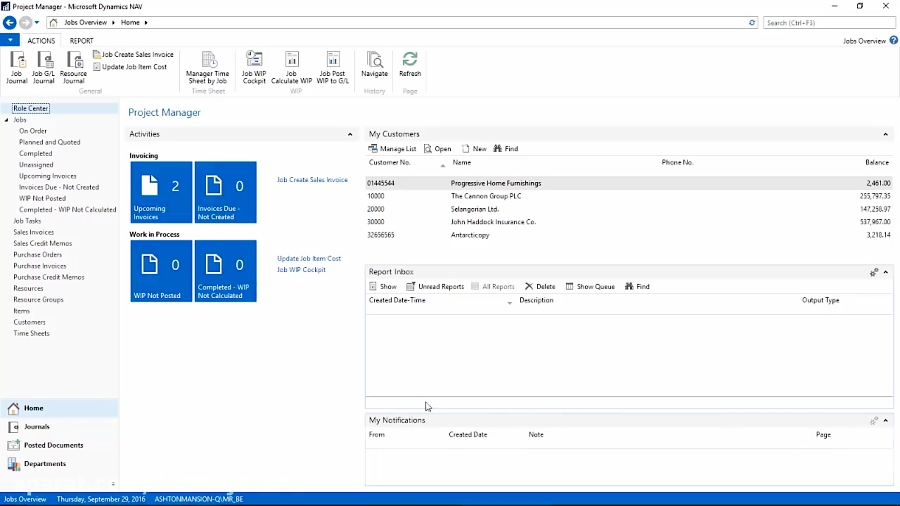Switch to the ACTIONS tab

pyautogui.click(x=41, y=41)
